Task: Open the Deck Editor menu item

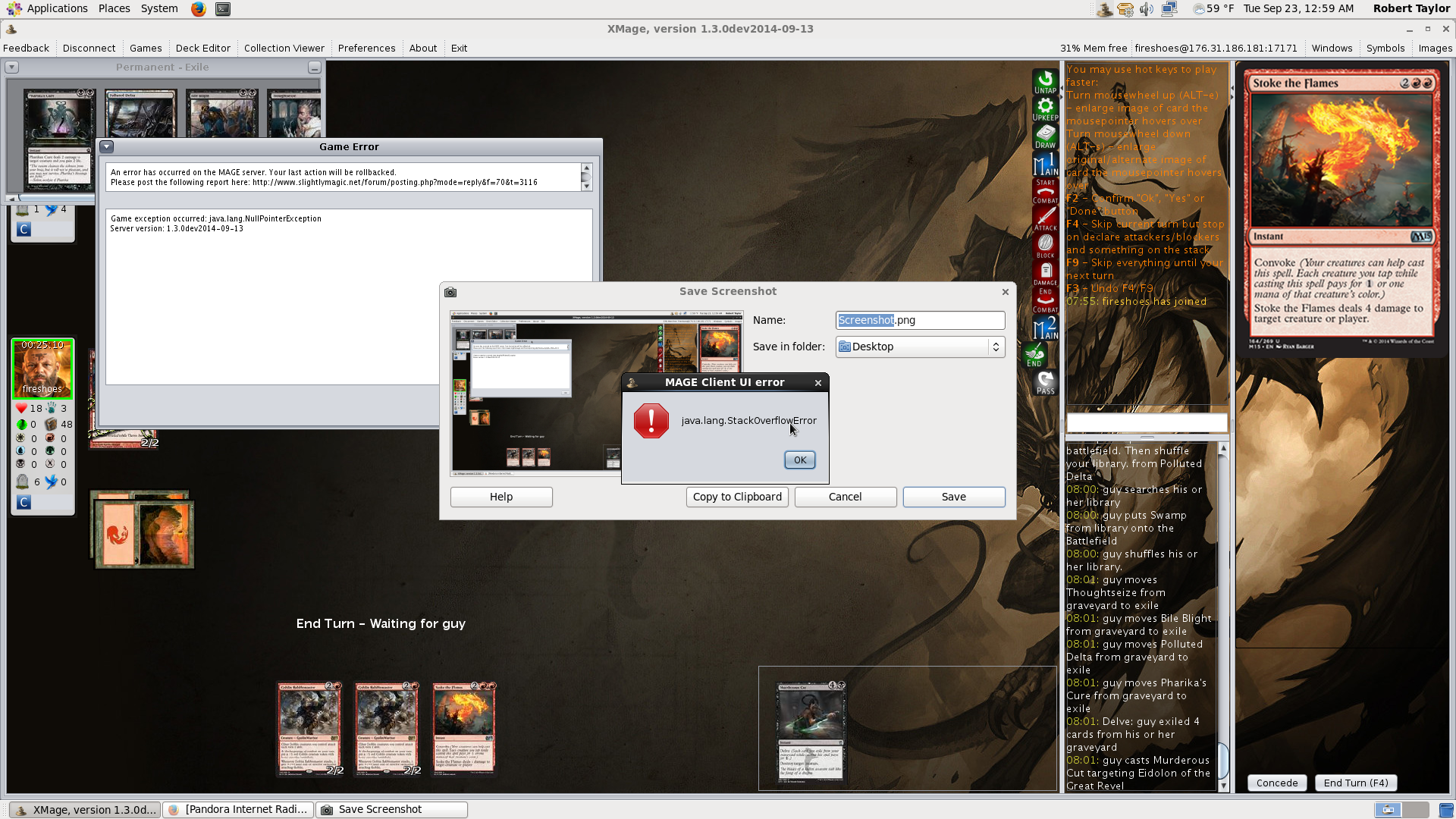Action: tap(202, 48)
